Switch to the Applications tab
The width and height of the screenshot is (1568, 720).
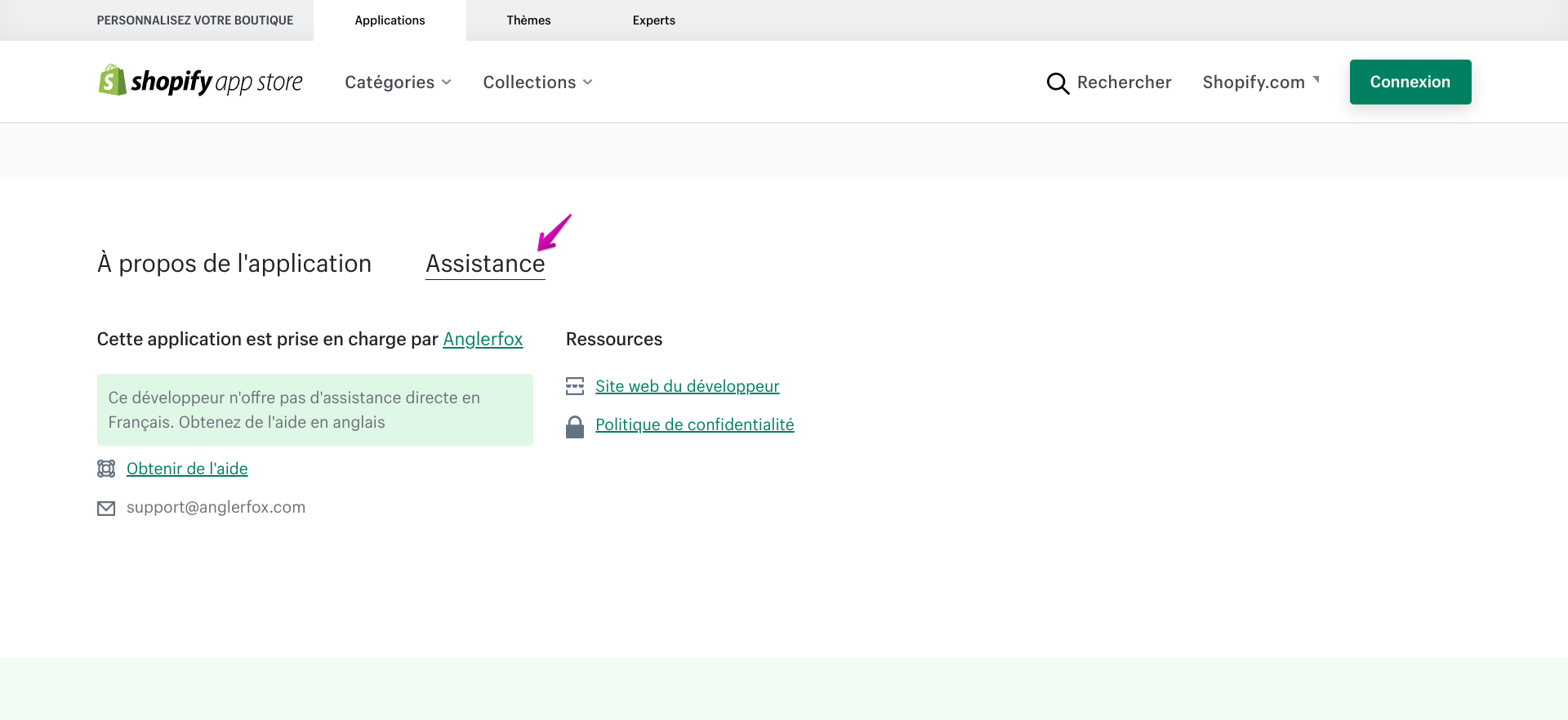coord(390,20)
